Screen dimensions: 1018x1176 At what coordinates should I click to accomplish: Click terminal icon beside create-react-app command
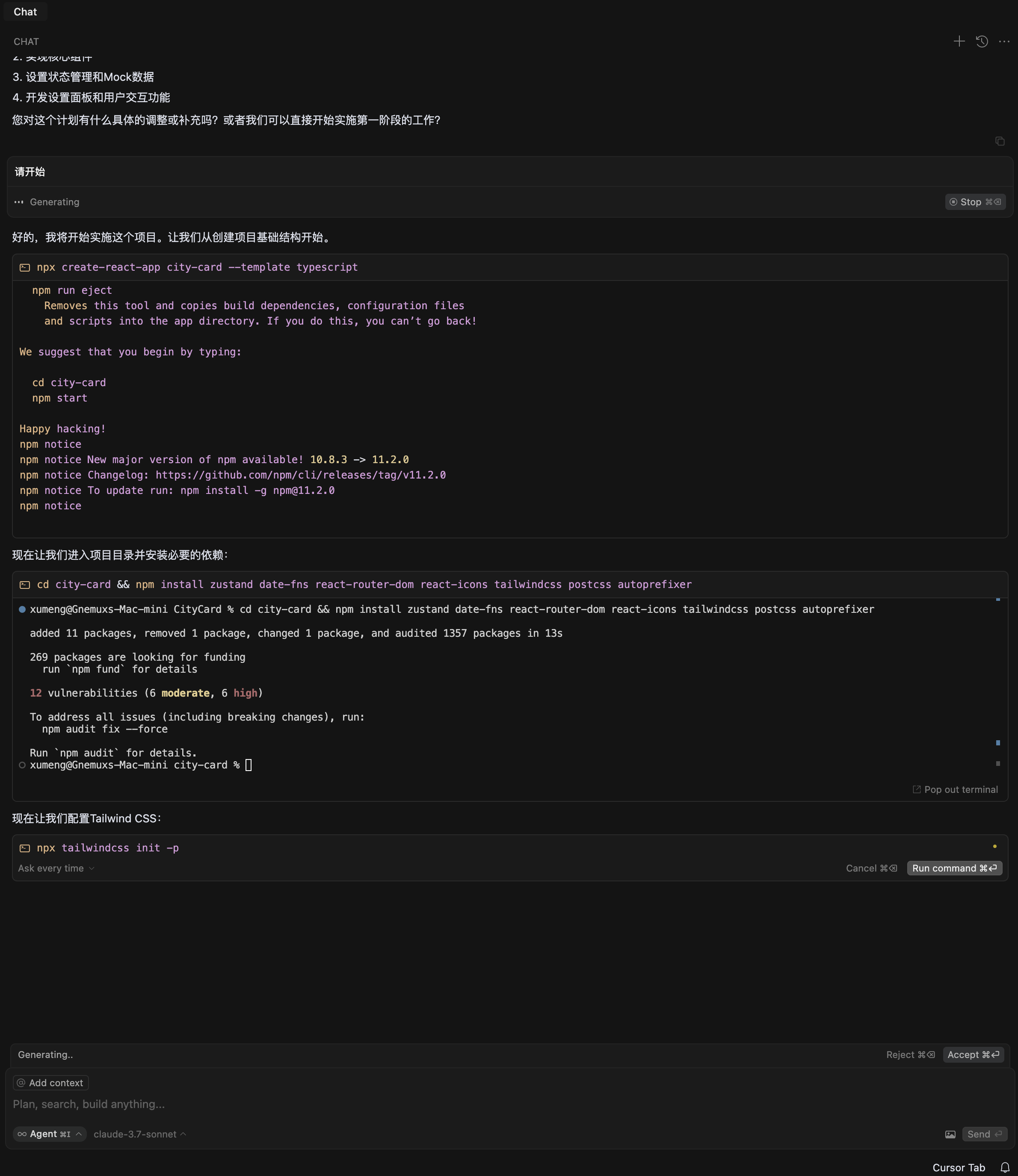pos(24,267)
